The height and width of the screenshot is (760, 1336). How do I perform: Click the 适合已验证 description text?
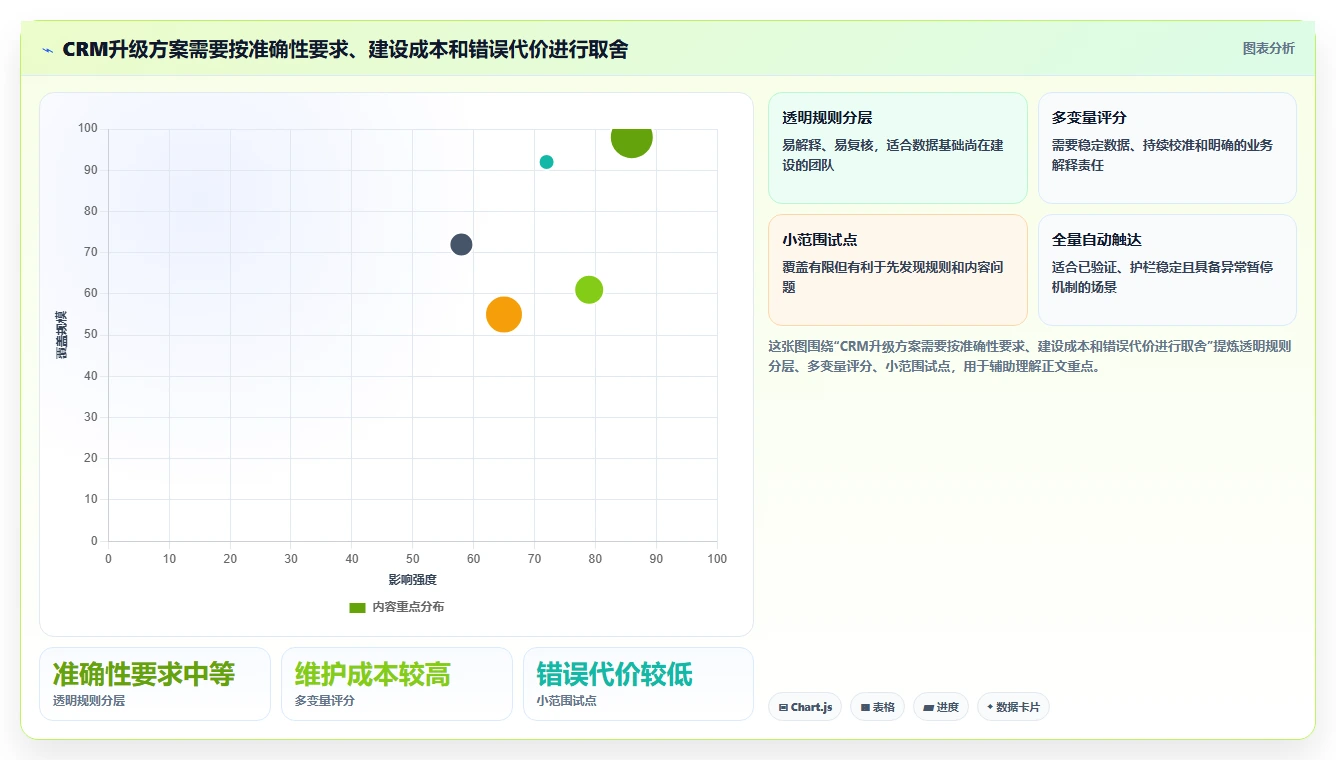tap(1163, 277)
